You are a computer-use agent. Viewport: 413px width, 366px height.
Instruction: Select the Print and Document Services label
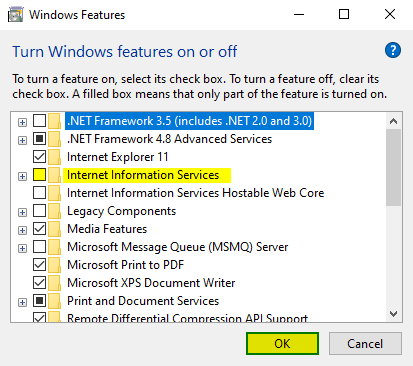point(143,301)
